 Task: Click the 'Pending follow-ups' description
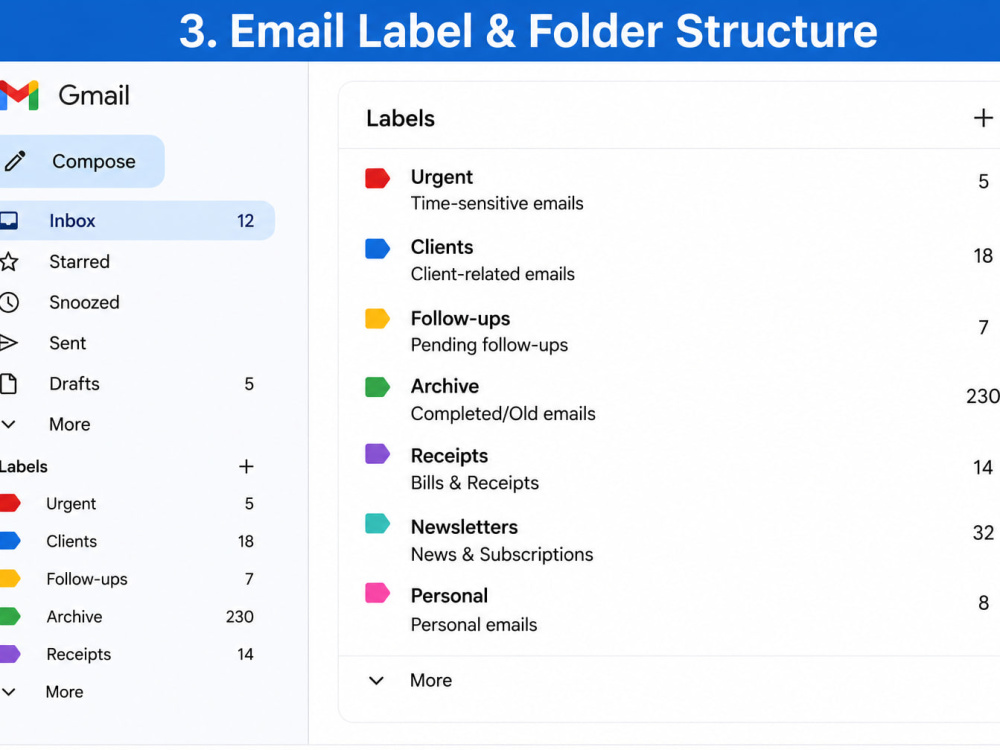coord(489,345)
